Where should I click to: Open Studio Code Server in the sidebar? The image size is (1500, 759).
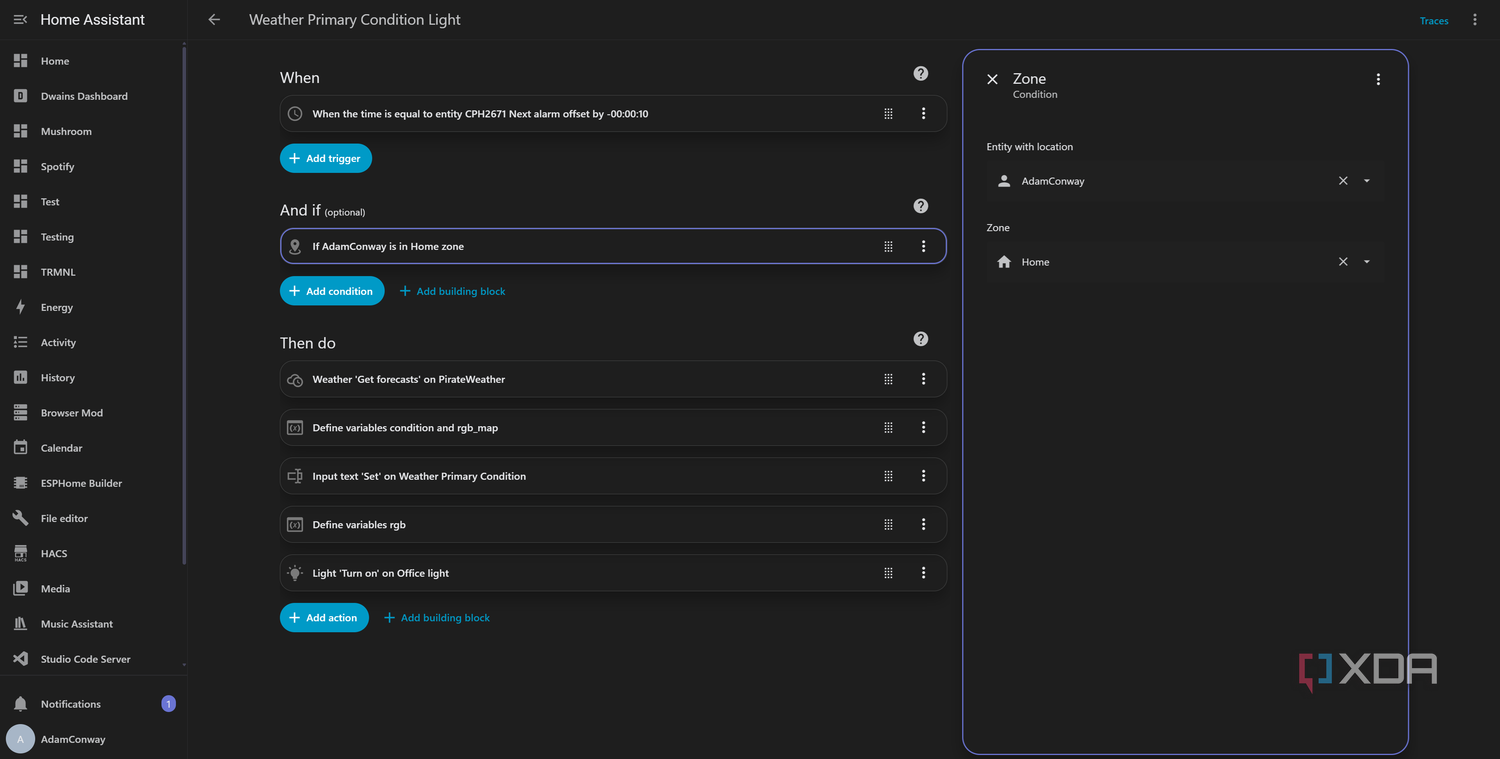[x=92, y=659]
